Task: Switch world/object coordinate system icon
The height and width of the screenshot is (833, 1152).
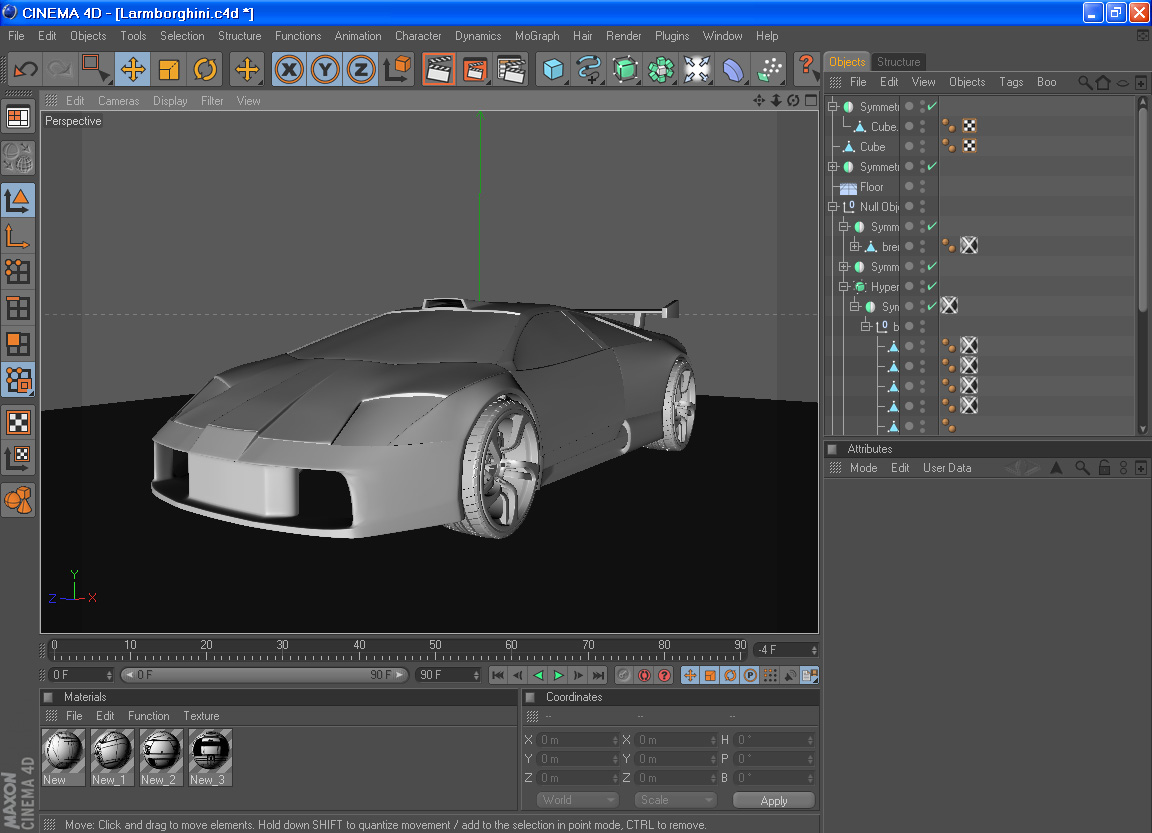Action: pyautogui.click(x=397, y=70)
